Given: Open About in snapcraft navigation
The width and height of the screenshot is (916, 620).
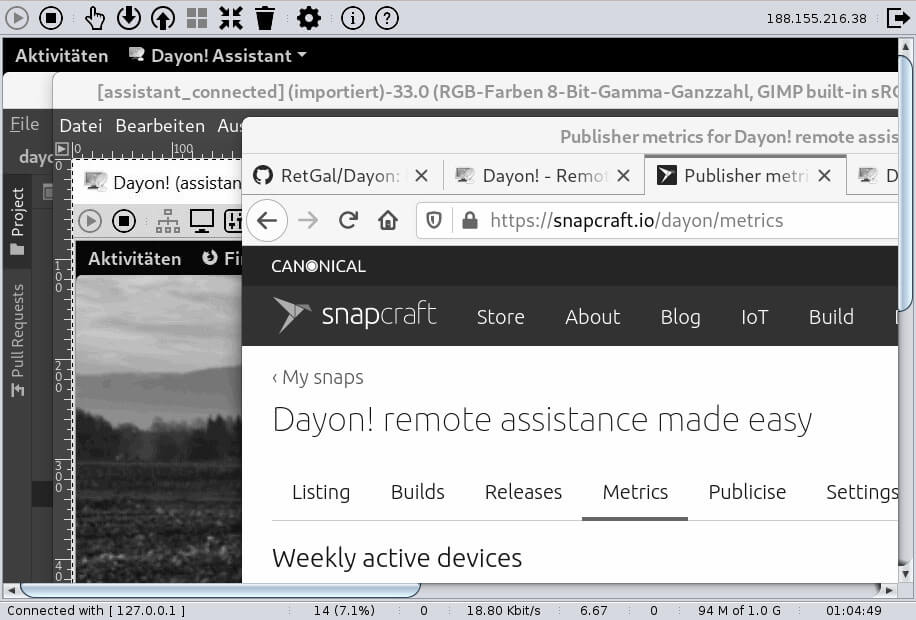Looking at the screenshot, I should coord(592,317).
